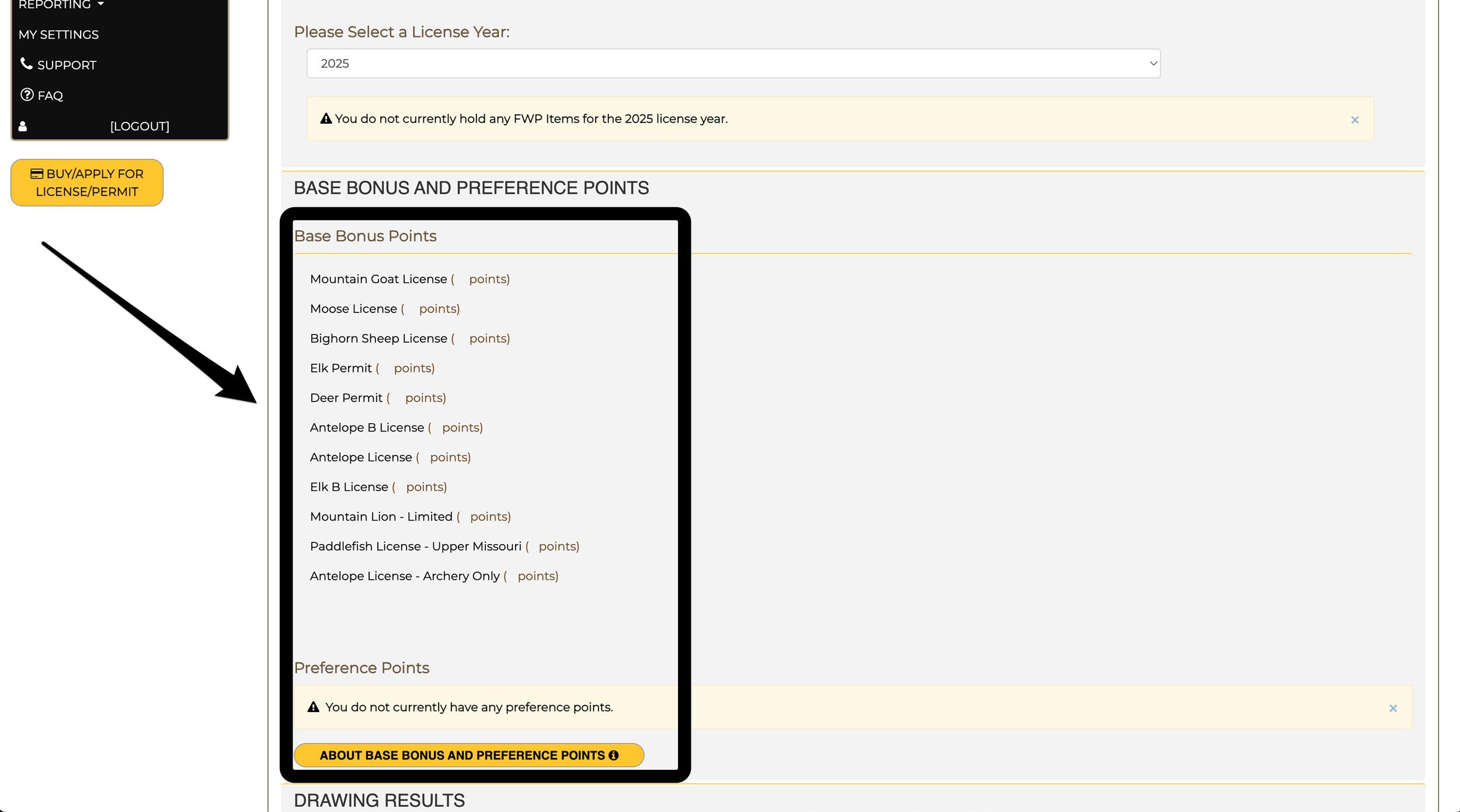Click Buy/Apply for License/Permit button

[x=87, y=183]
